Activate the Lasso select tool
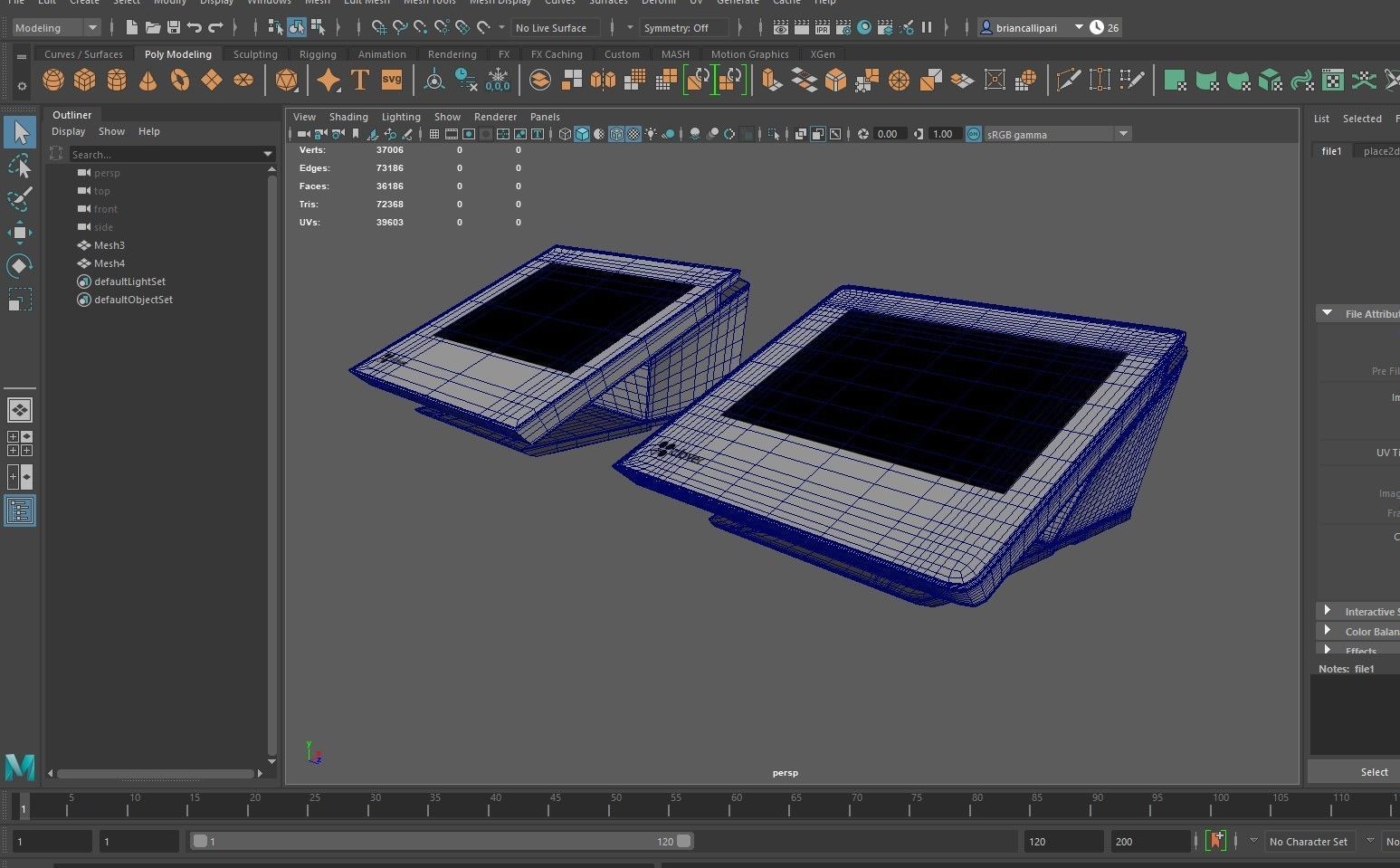Viewport: 1400px width, 868px height. pyautogui.click(x=20, y=167)
